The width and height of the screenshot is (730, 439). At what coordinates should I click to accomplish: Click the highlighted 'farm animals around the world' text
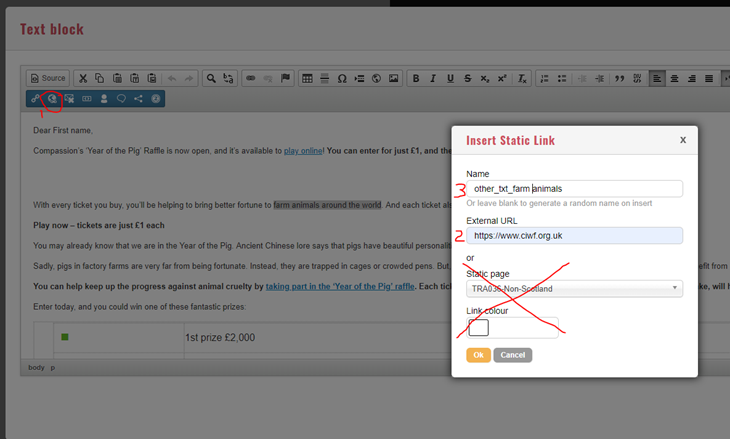[x=327, y=205]
